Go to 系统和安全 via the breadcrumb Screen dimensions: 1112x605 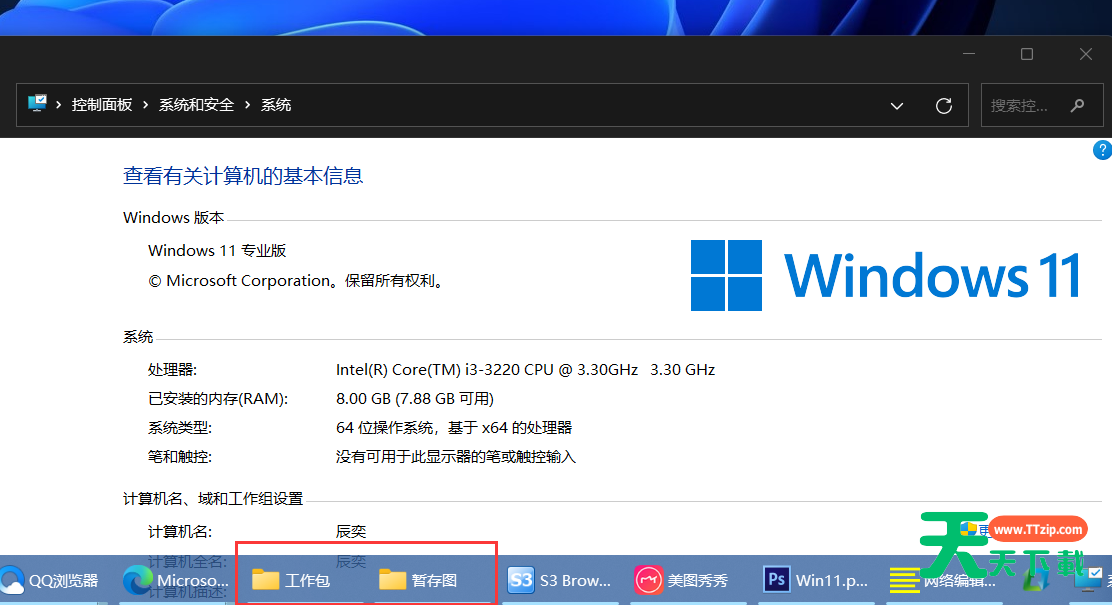(x=197, y=104)
